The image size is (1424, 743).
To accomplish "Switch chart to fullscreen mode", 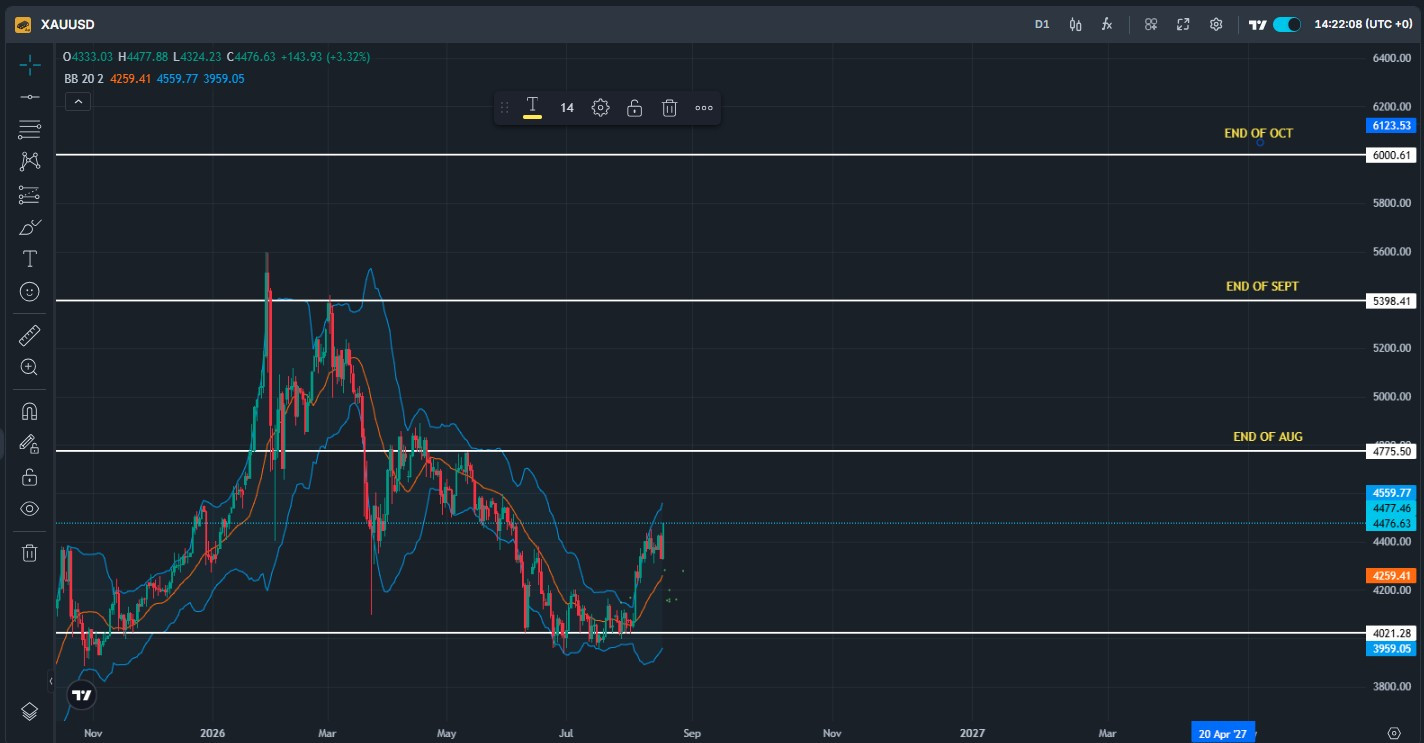I will point(1183,24).
